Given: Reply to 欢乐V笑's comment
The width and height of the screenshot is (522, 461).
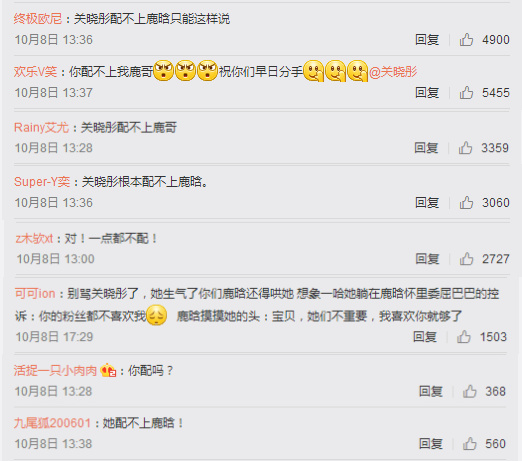Looking at the screenshot, I should [427, 92].
